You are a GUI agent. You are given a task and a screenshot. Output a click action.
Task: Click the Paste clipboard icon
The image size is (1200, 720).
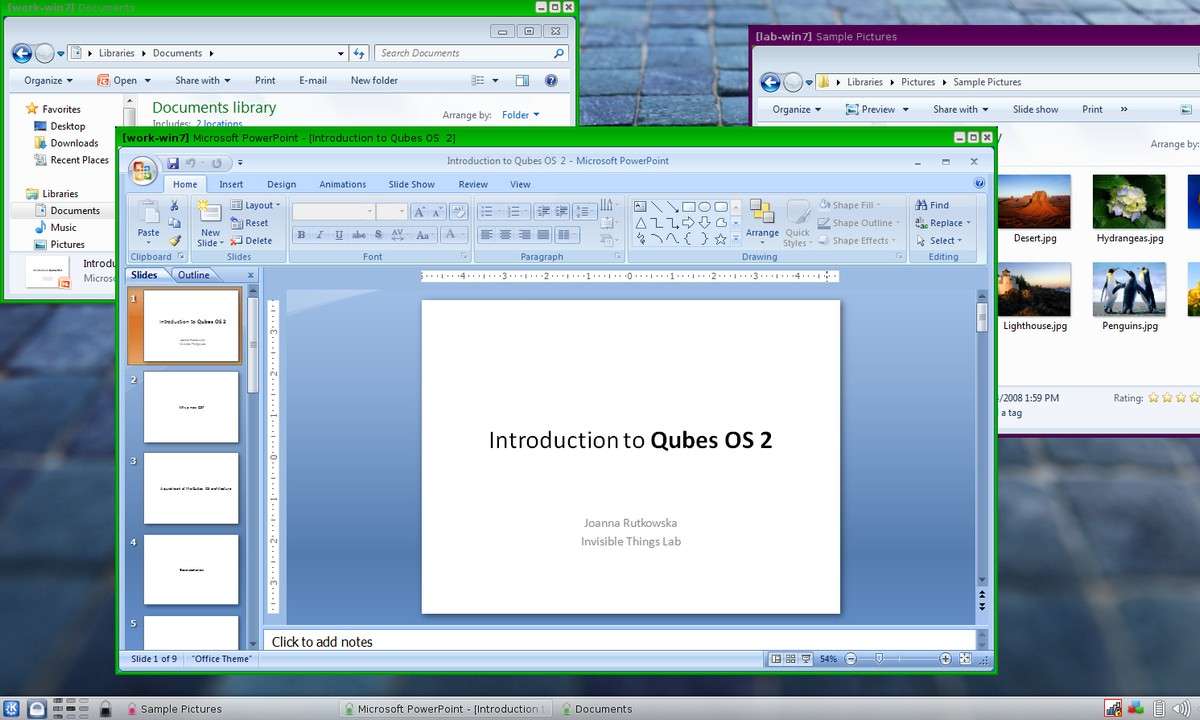point(148,213)
